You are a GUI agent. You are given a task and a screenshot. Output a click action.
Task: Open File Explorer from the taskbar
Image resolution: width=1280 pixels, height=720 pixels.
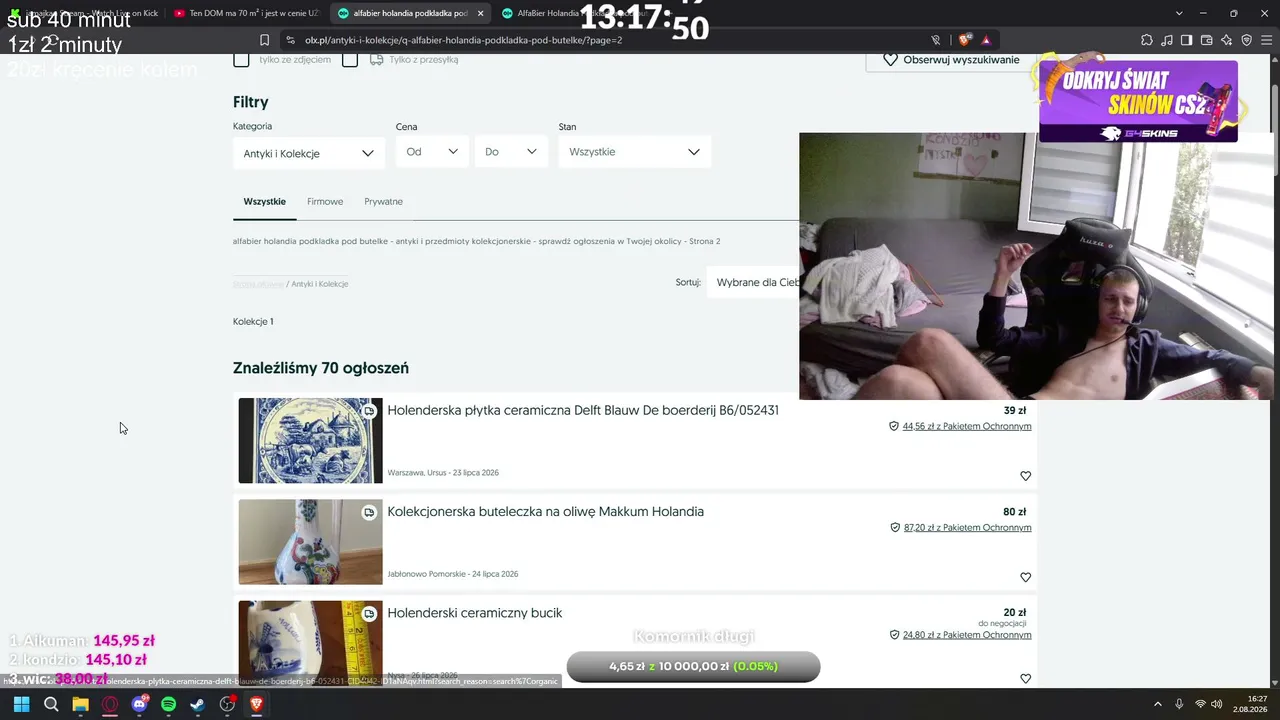click(80, 704)
